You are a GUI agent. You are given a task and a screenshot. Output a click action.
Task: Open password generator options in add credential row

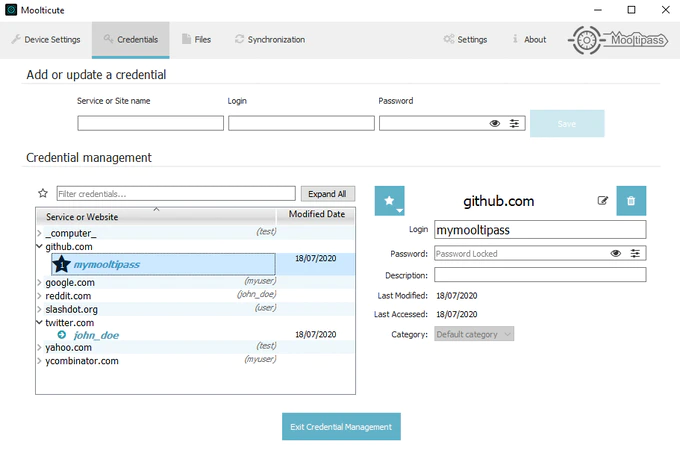[x=515, y=123]
